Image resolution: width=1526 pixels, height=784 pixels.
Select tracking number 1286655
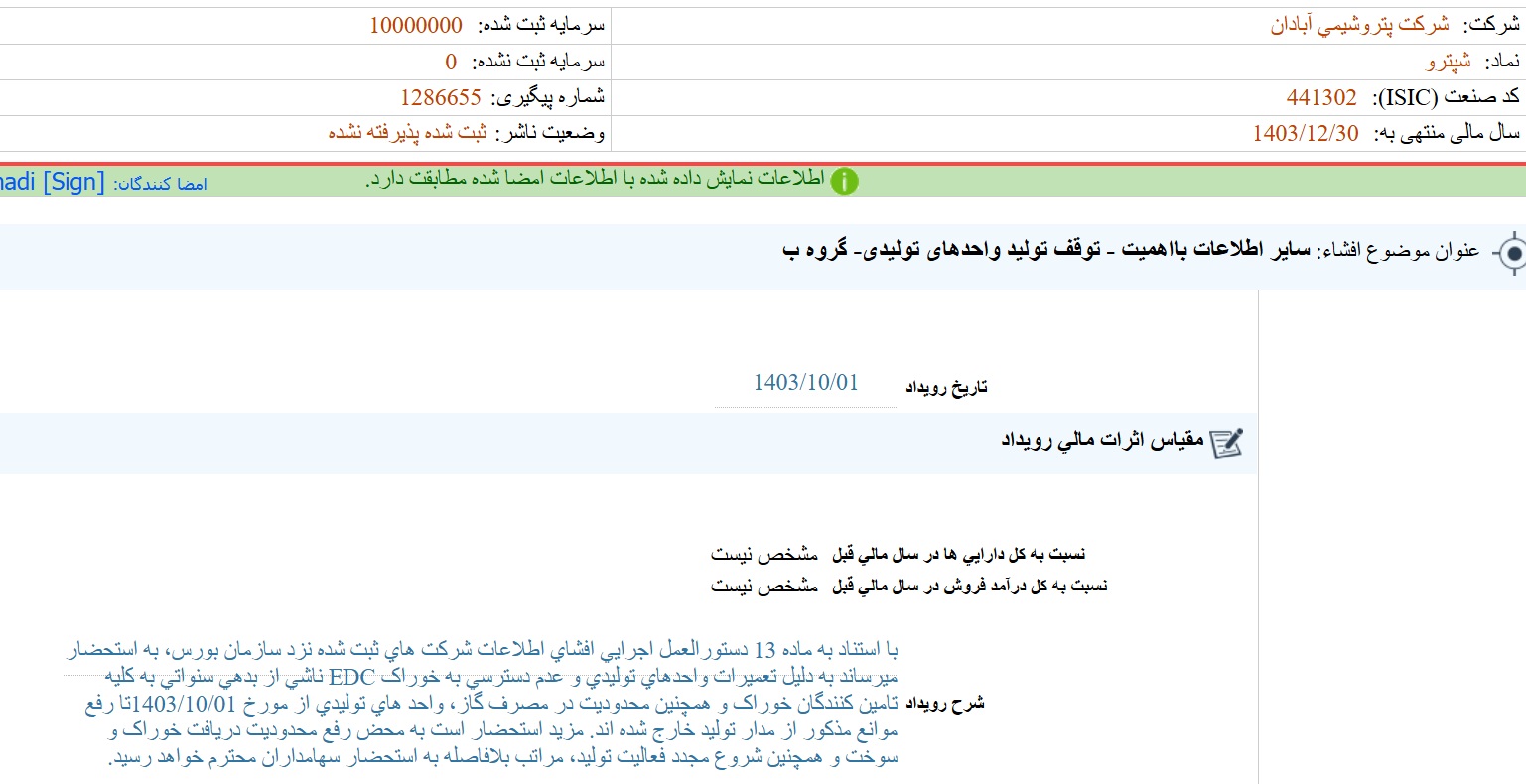coord(441,97)
